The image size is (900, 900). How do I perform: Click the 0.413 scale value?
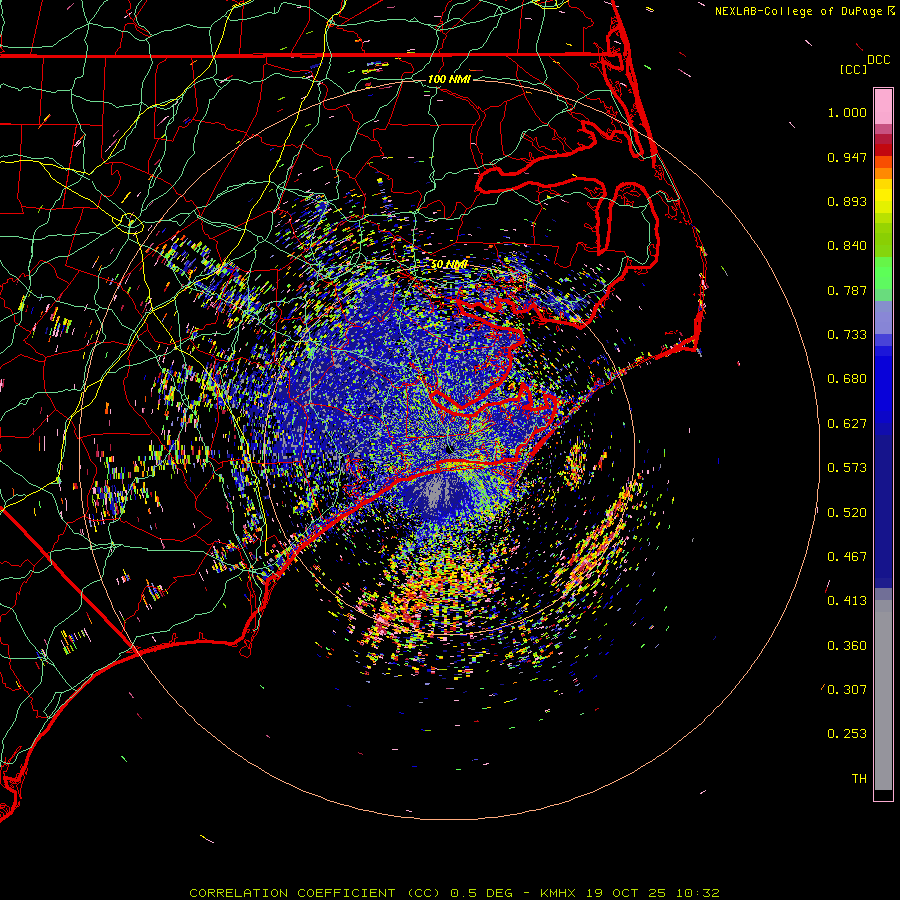tap(847, 601)
